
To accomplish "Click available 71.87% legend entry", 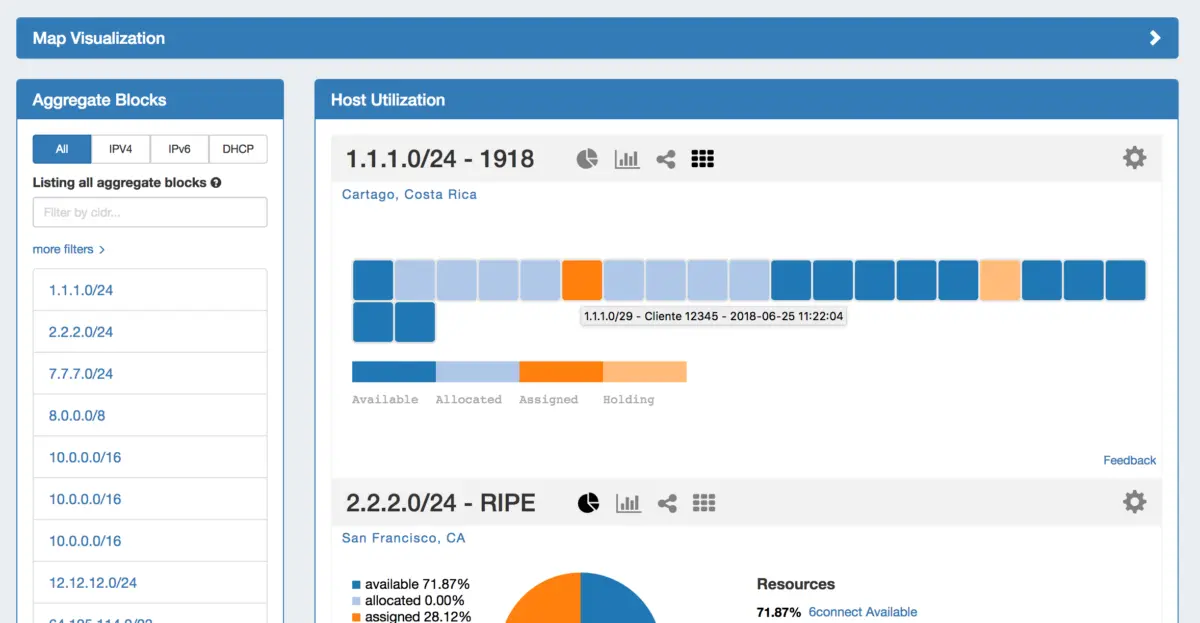I will 411,584.
